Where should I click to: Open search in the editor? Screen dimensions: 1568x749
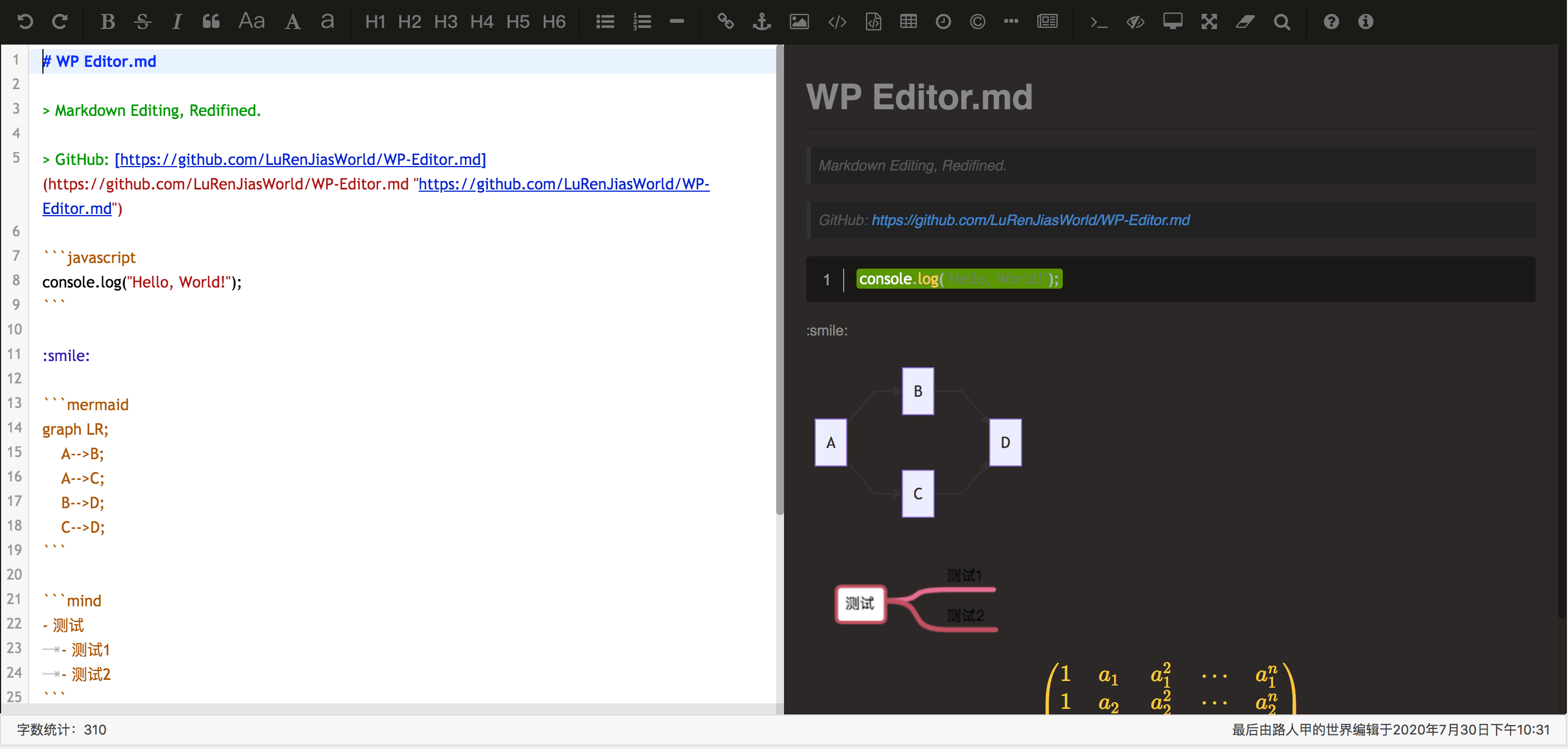pyautogui.click(x=1282, y=22)
